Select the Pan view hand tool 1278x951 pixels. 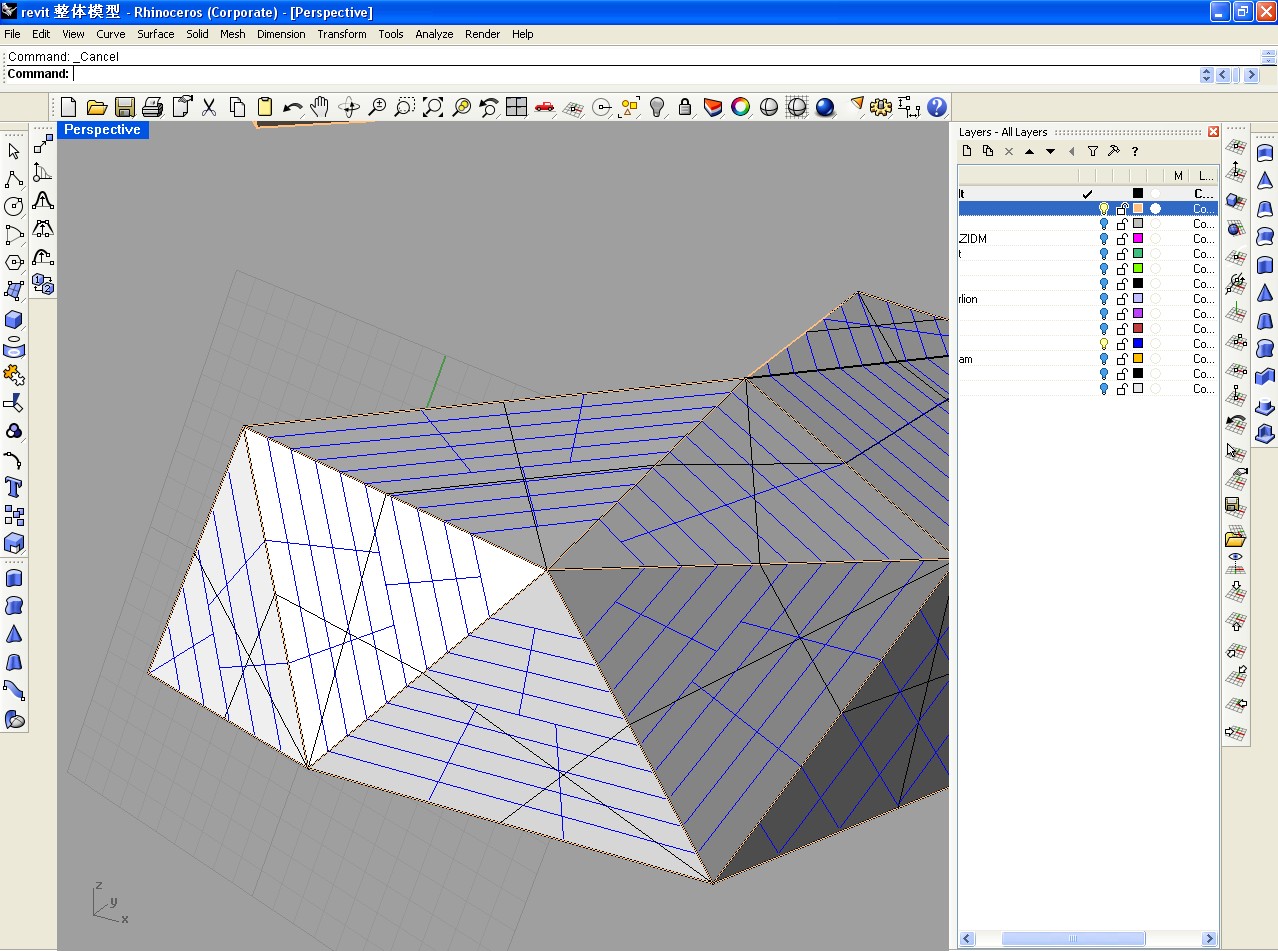(320, 107)
